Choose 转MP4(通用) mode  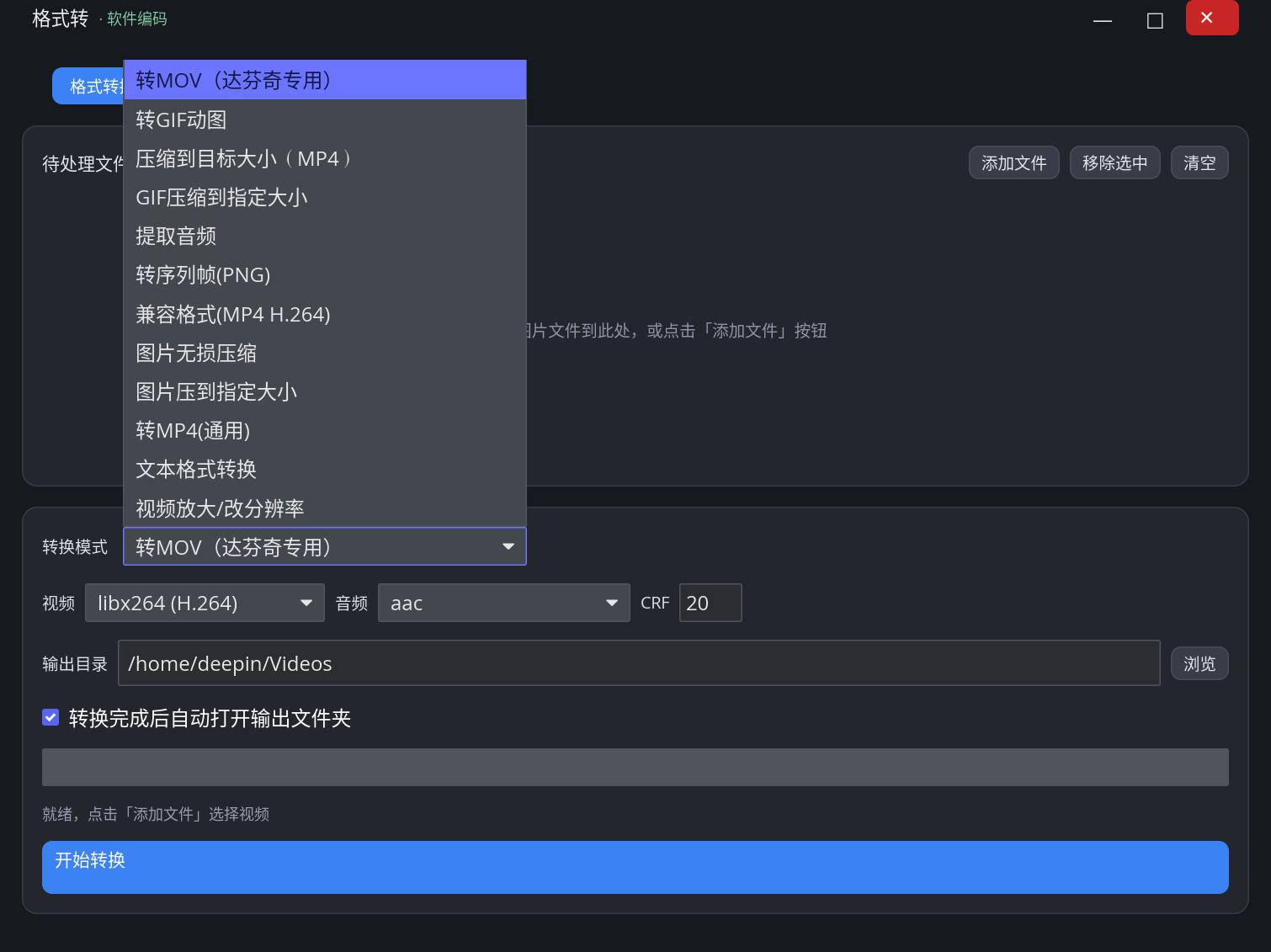(325, 430)
